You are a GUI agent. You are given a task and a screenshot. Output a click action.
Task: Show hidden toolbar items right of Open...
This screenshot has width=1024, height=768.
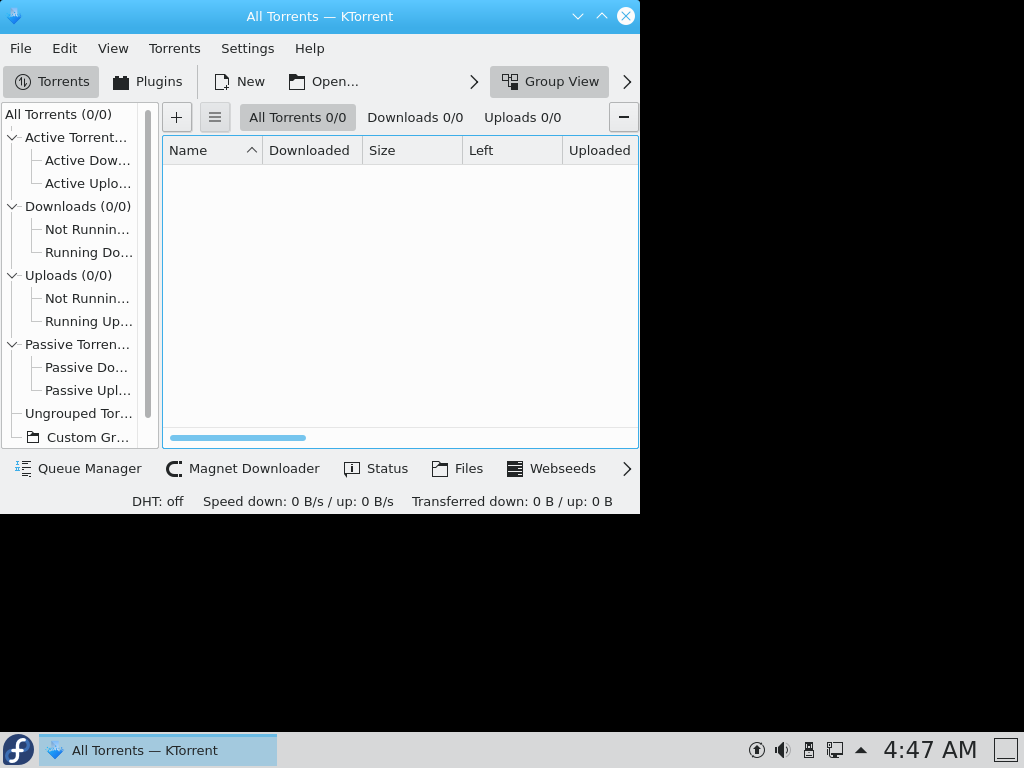click(474, 82)
